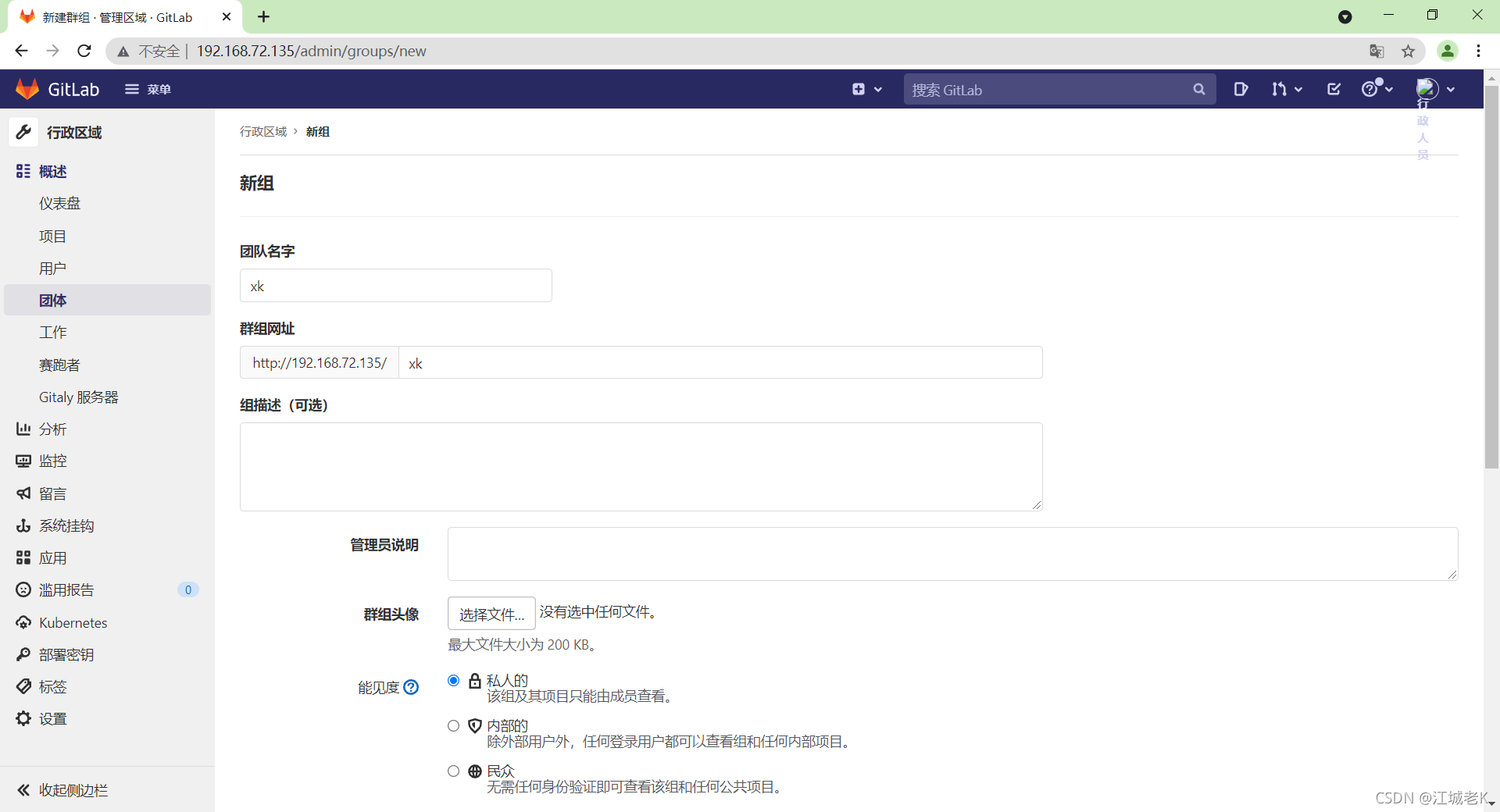Open the Chrome three-dot menu
Screen dimensions: 1500x812
point(1479,51)
